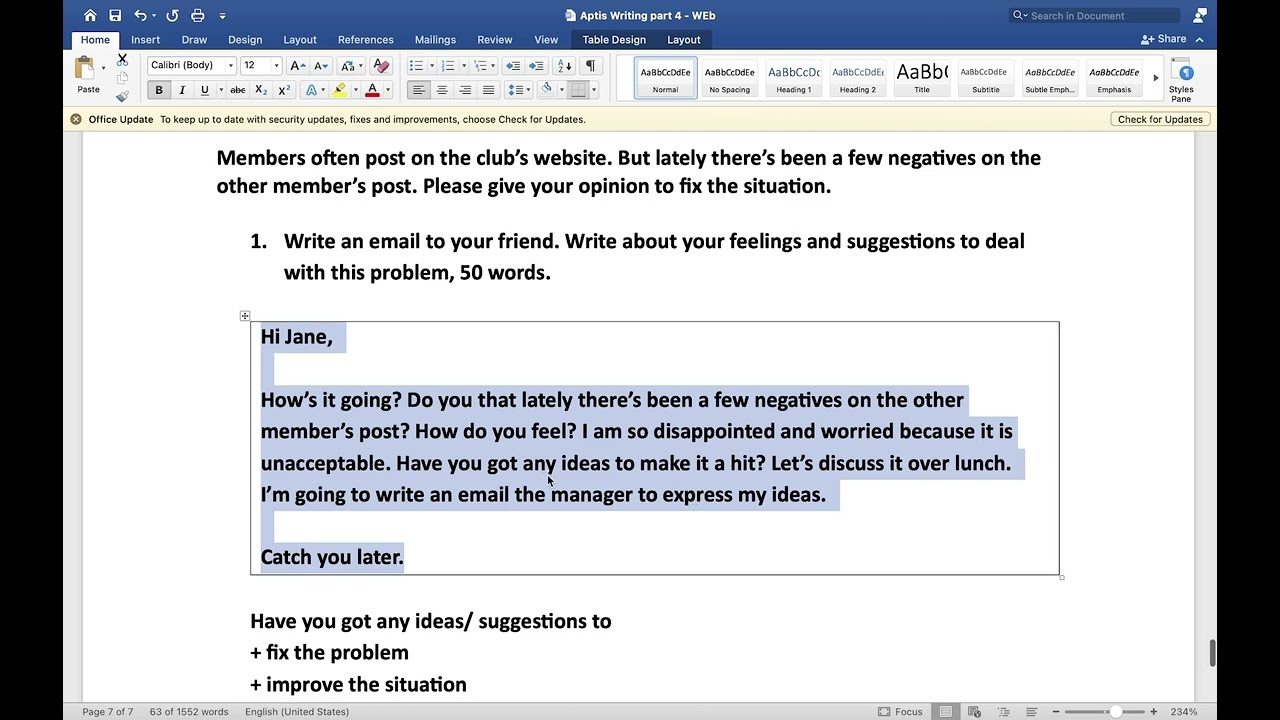The height and width of the screenshot is (720, 1280).
Task: Highlight text with yellow marker
Action: (x=340, y=90)
